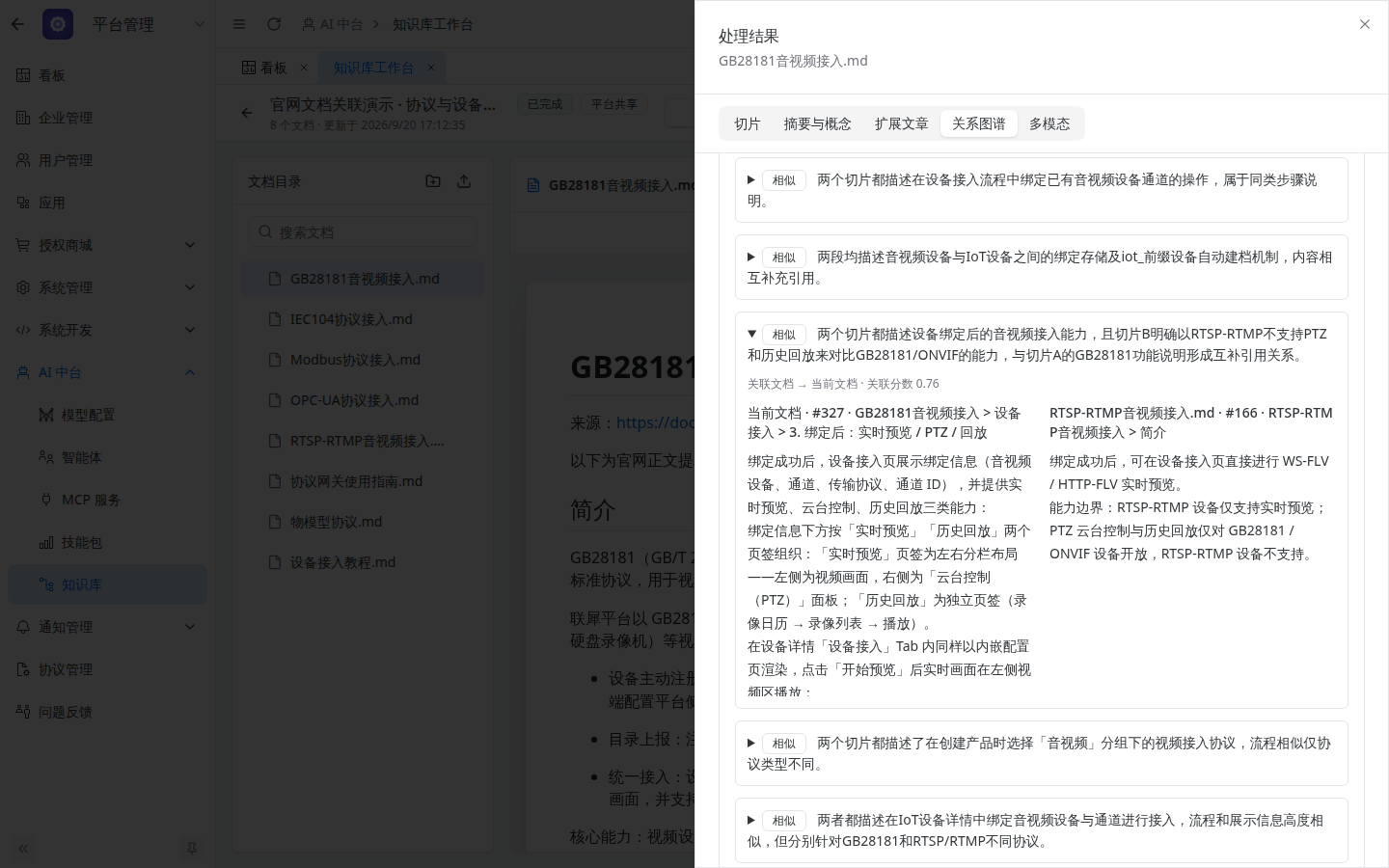Select 设备接入教程.md document

(363, 562)
